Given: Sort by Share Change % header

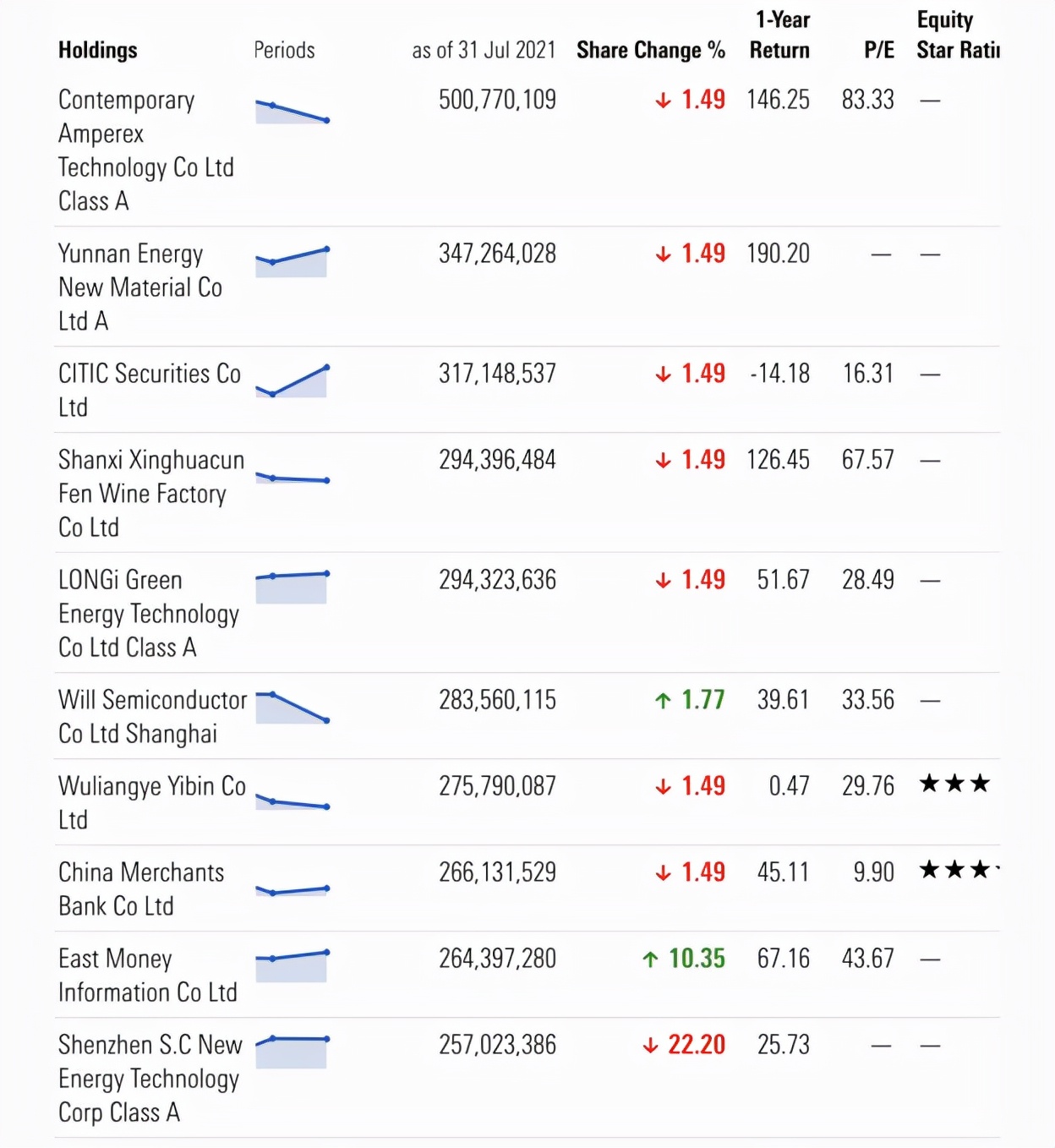Looking at the screenshot, I should point(650,51).
